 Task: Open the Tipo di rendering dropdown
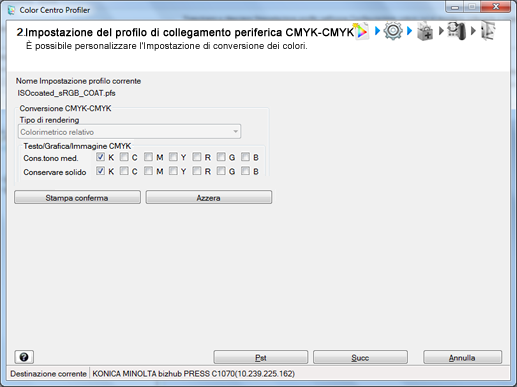(x=129, y=132)
